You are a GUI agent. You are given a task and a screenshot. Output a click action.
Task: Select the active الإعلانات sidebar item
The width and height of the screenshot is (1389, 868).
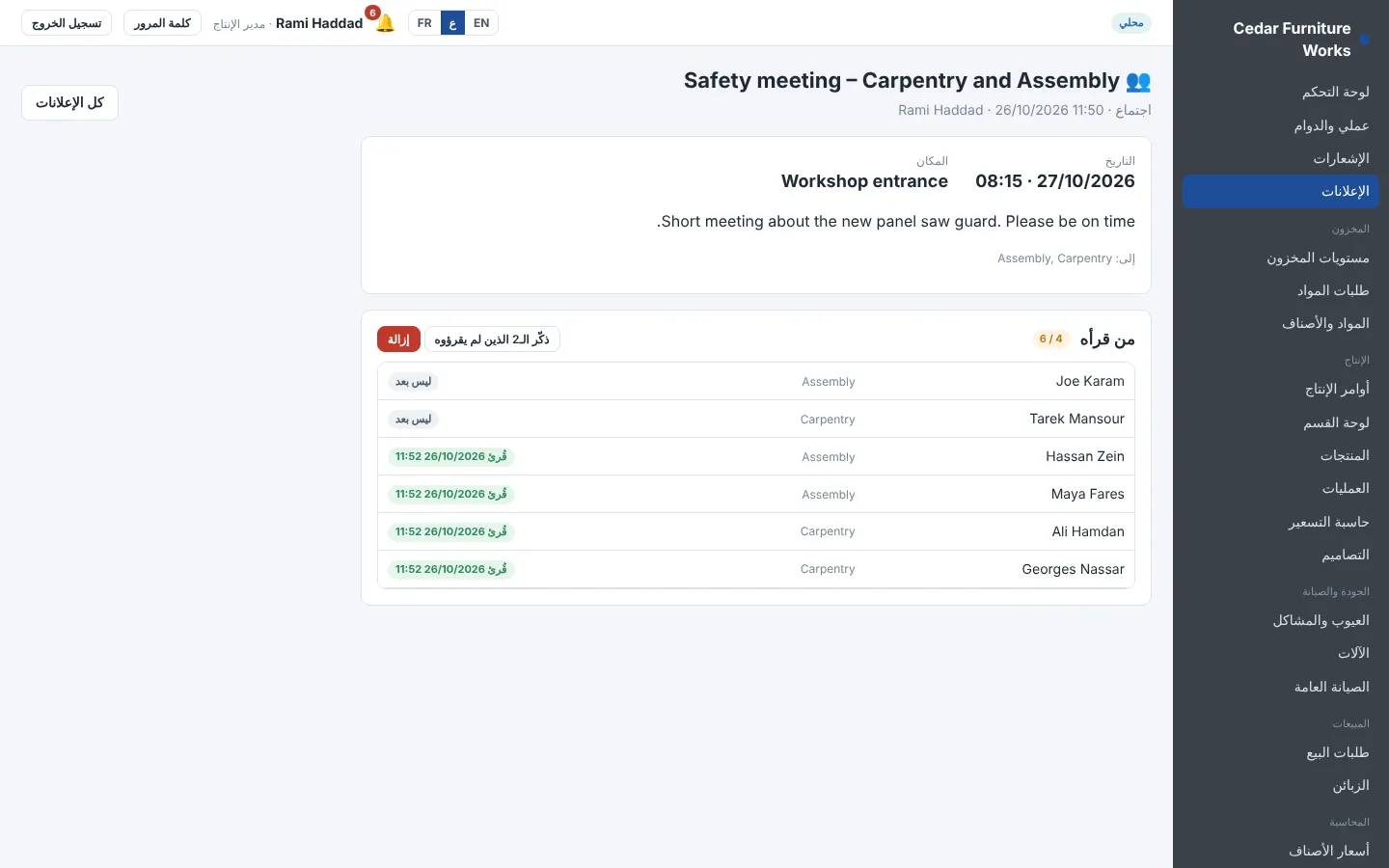pyautogui.click(x=1280, y=191)
